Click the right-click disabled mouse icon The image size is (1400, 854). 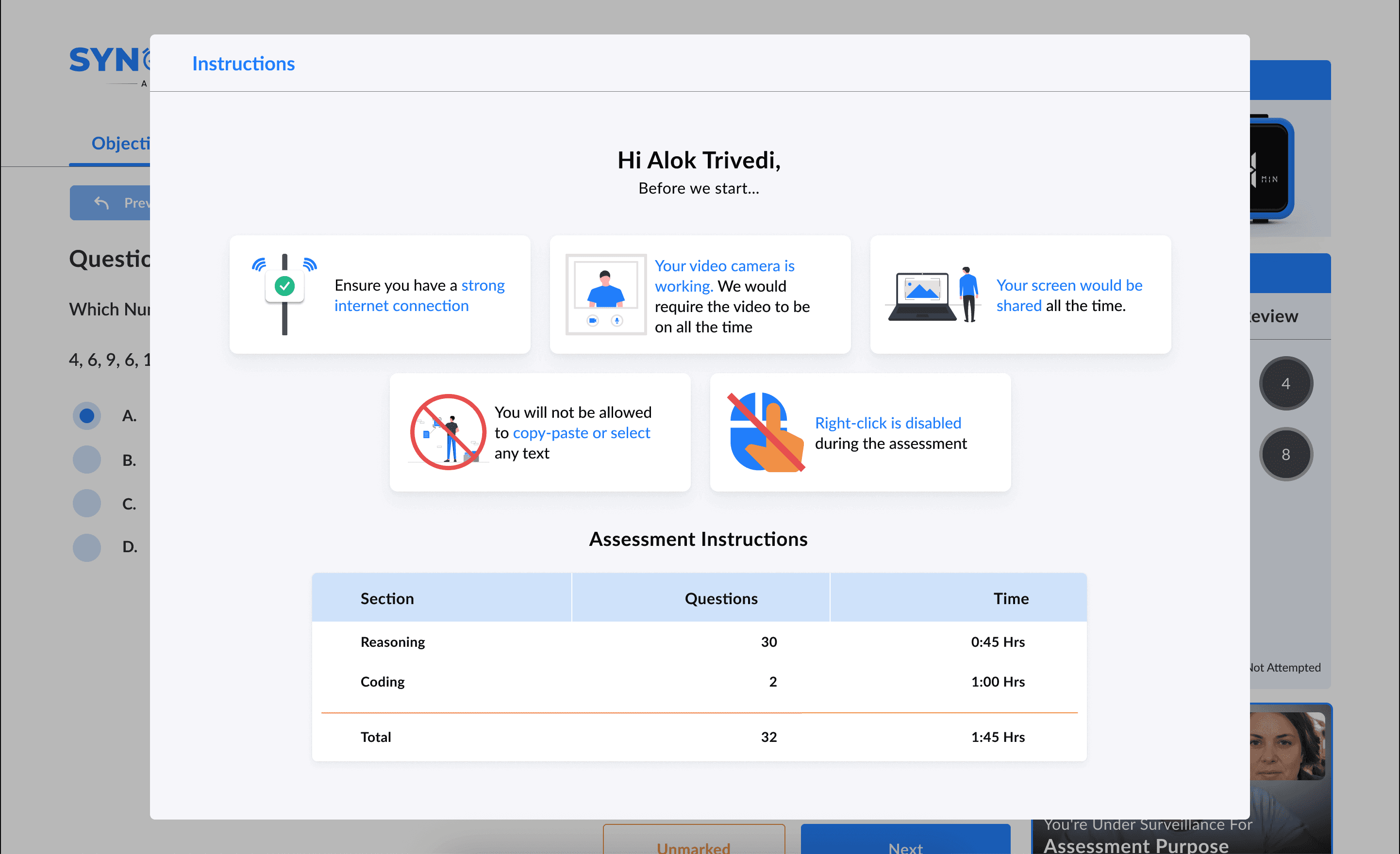click(x=766, y=432)
